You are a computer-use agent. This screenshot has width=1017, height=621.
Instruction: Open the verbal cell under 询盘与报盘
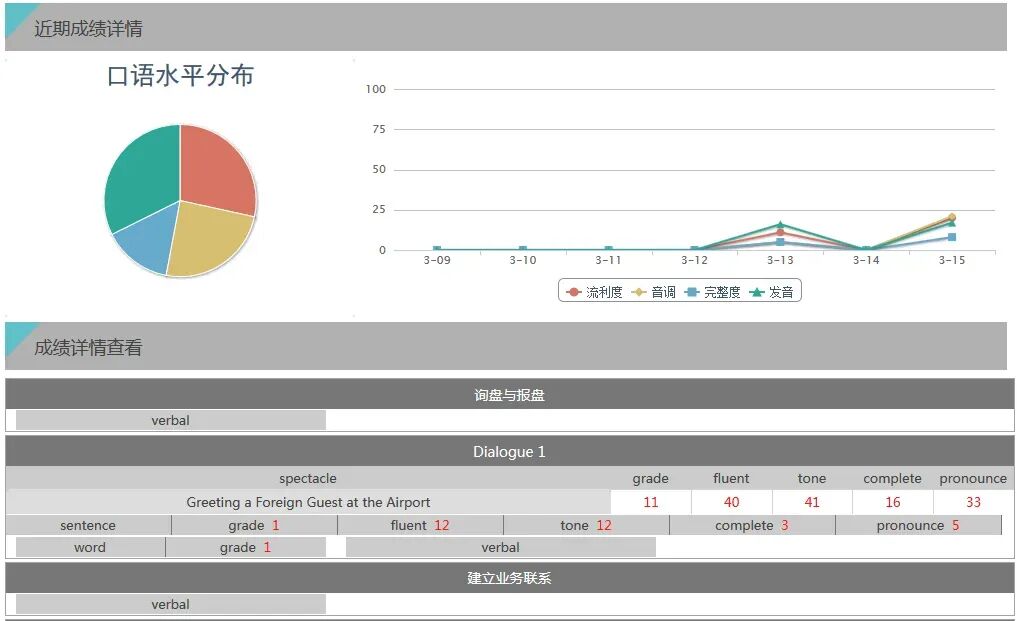[170, 421]
